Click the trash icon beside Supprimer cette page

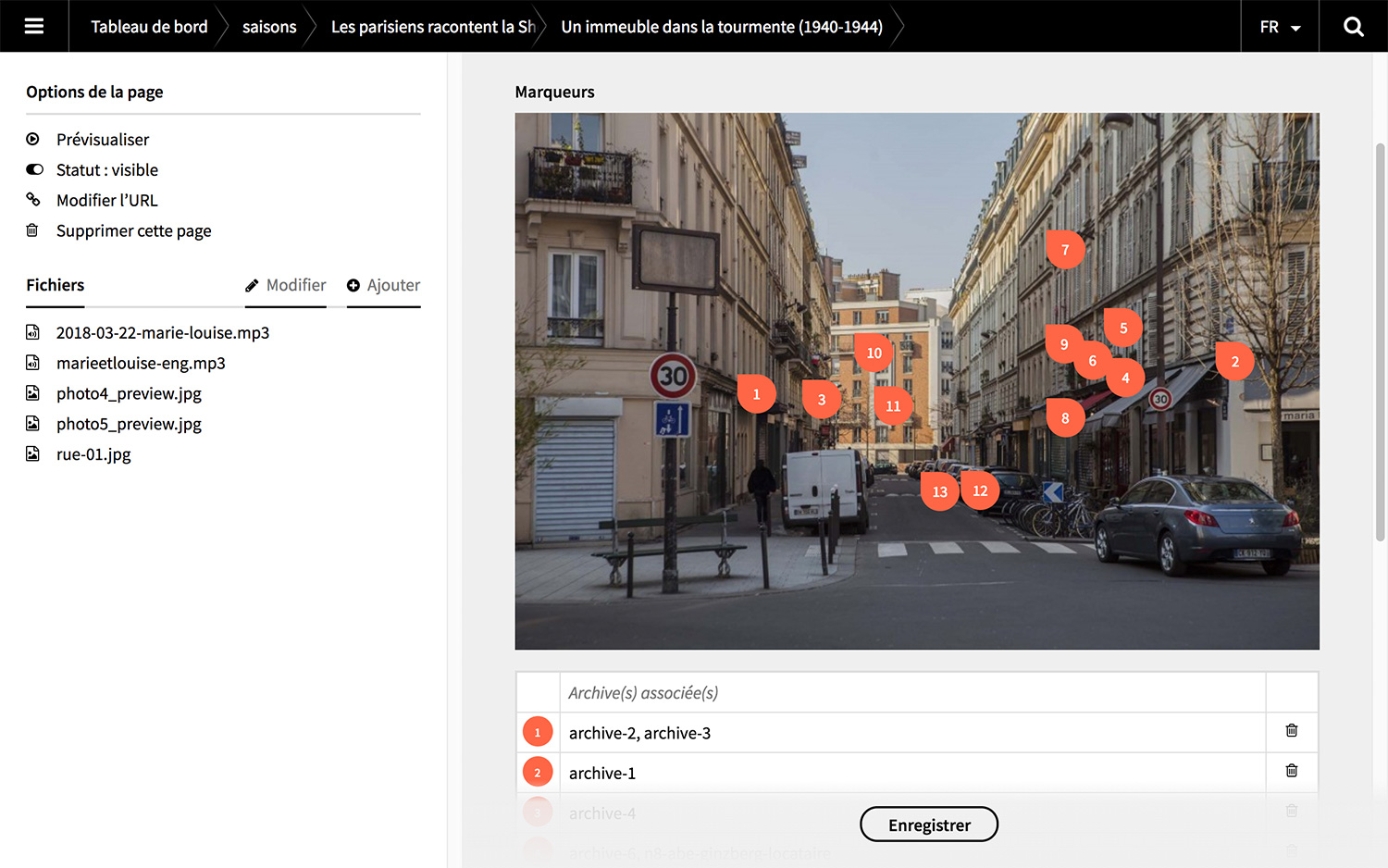coord(32,229)
